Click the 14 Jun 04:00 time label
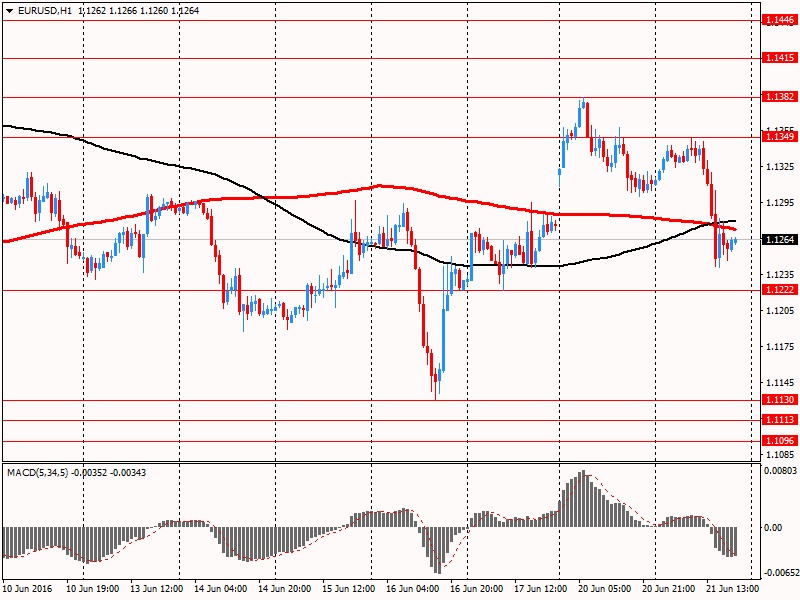The image size is (800, 600). click(x=221, y=588)
